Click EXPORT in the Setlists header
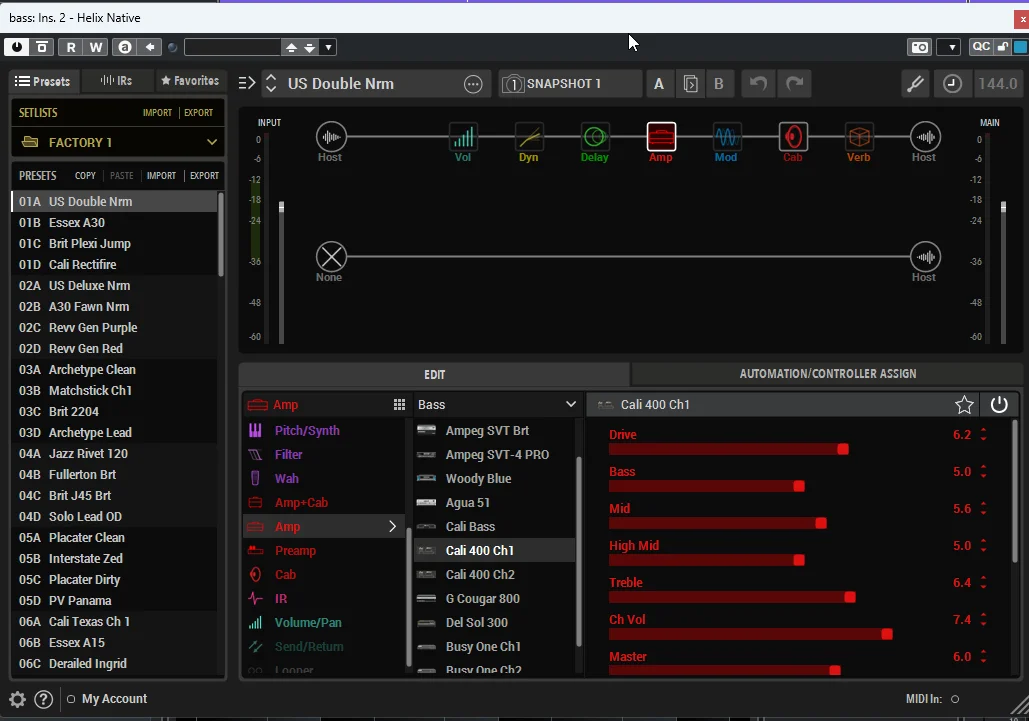The image size is (1029, 721). click(x=198, y=113)
